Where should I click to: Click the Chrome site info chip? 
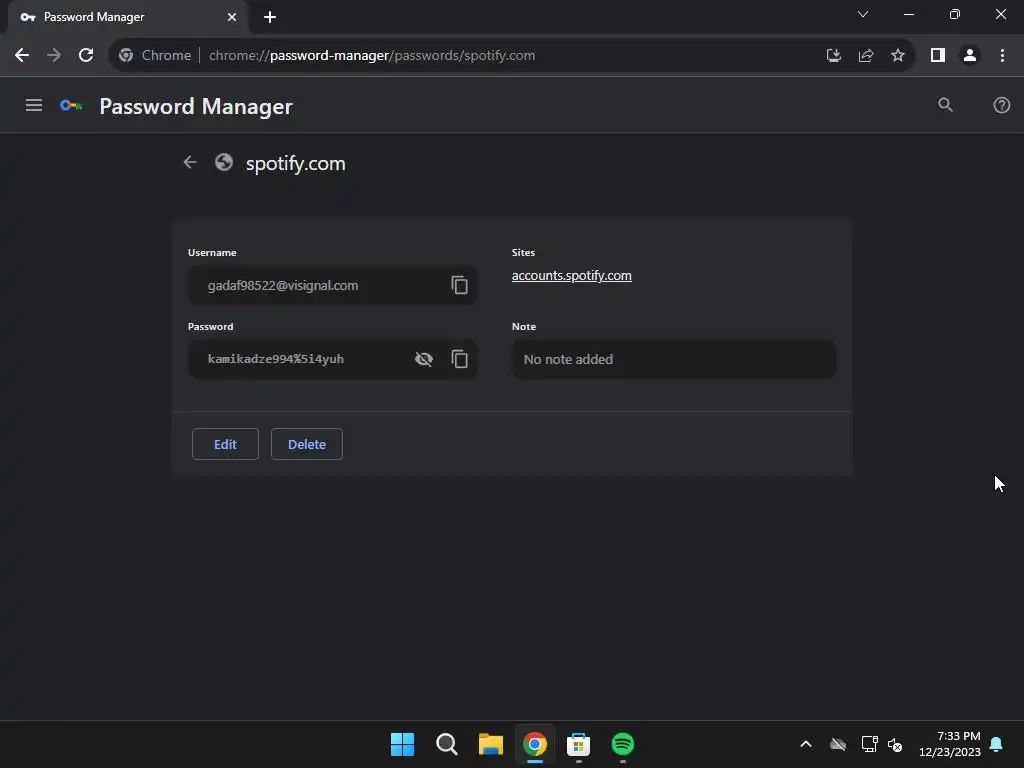(155, 56)
